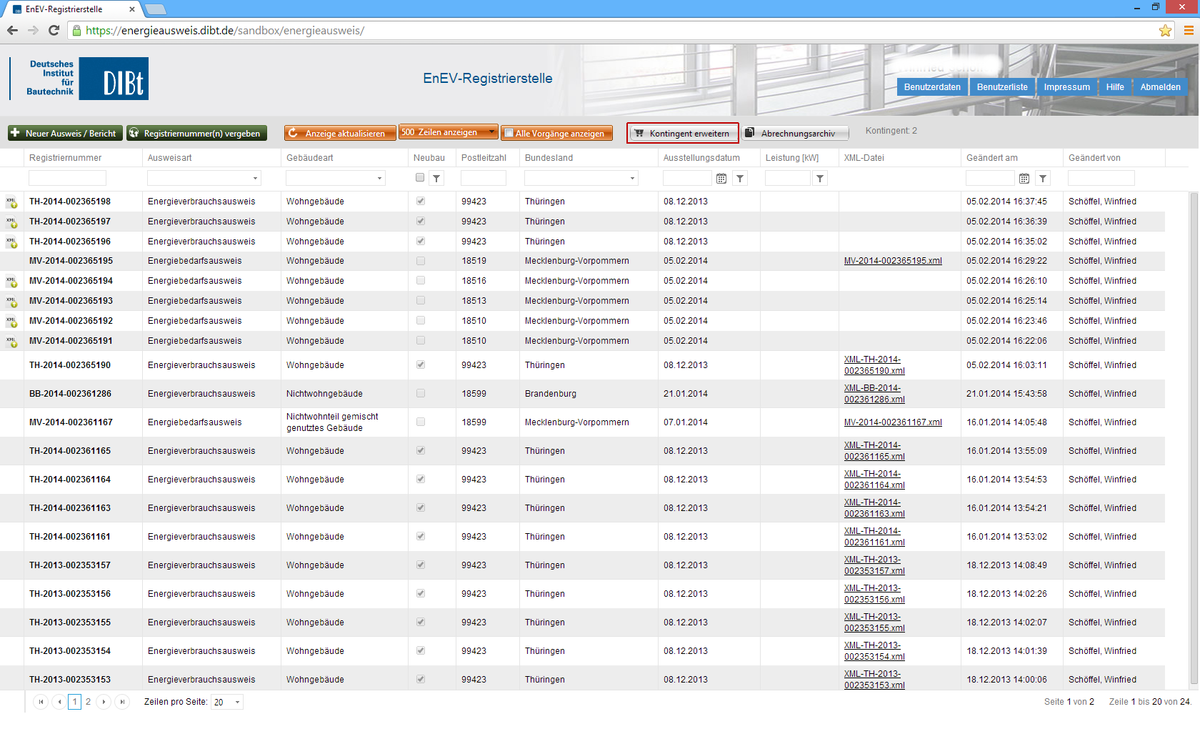Open the MV-2014-002365195.xml file link
Screen dimensions: 1200x729
tap(892, 261)
